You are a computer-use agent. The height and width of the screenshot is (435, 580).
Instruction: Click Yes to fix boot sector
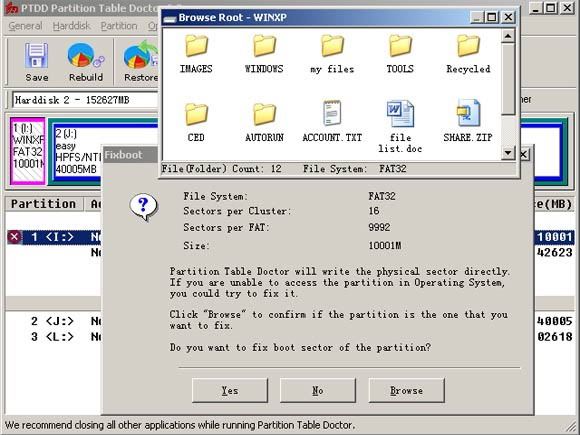tap(230, 390)
